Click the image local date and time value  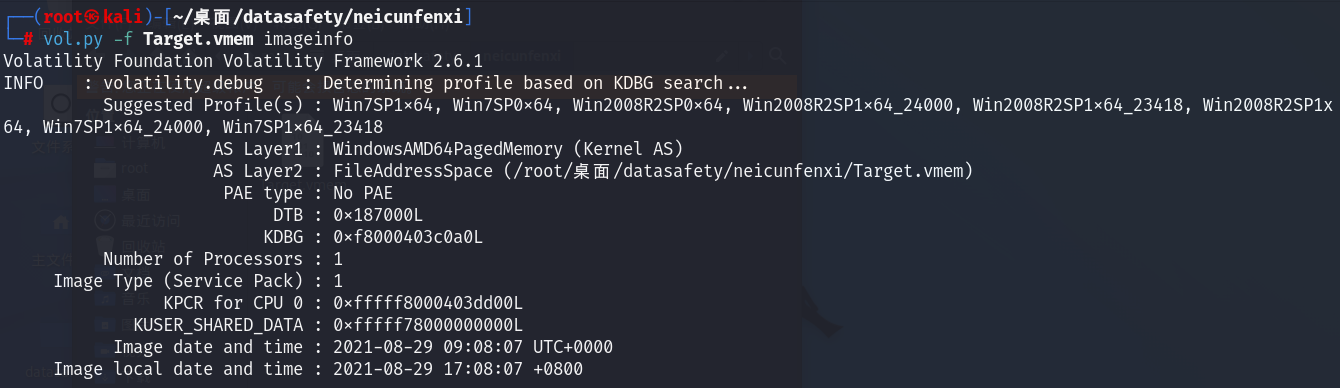[x=458, y=369]
